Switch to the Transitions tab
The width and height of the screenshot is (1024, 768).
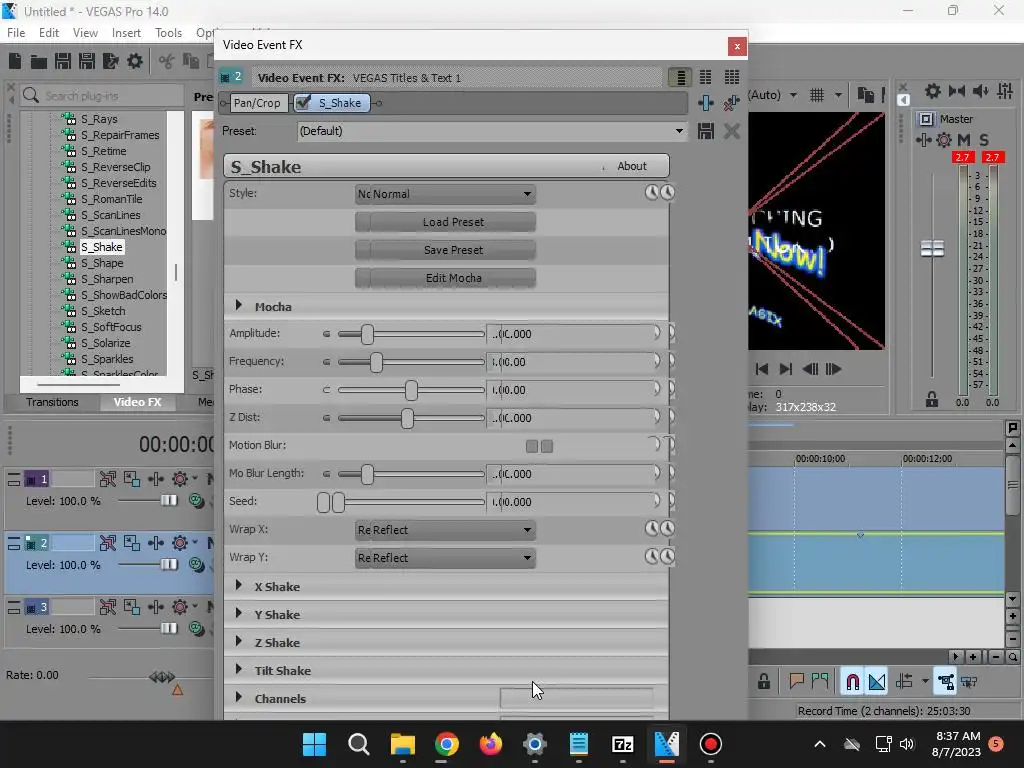[52, 402]
